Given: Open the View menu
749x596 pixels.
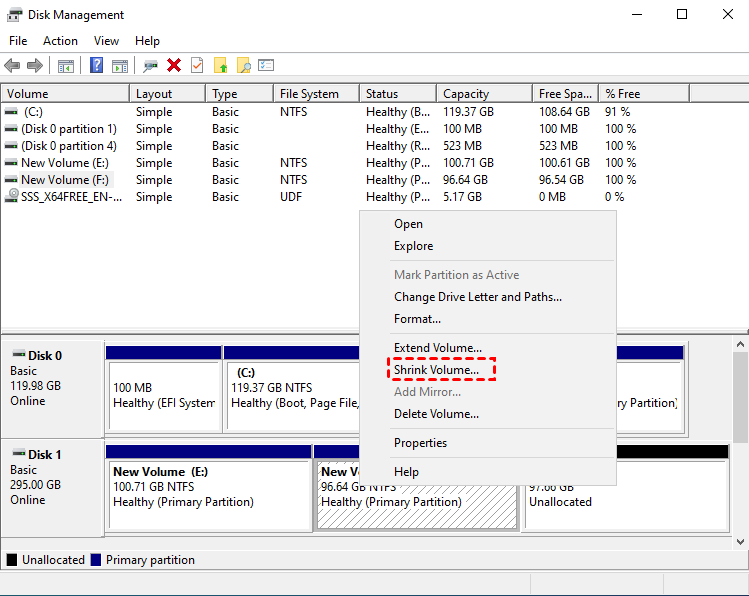Looking at the screenshot, I should [106, 41].
